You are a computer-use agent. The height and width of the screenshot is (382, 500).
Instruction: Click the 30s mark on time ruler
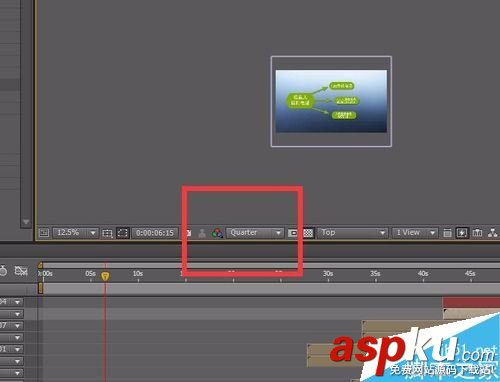click(328, 274)
